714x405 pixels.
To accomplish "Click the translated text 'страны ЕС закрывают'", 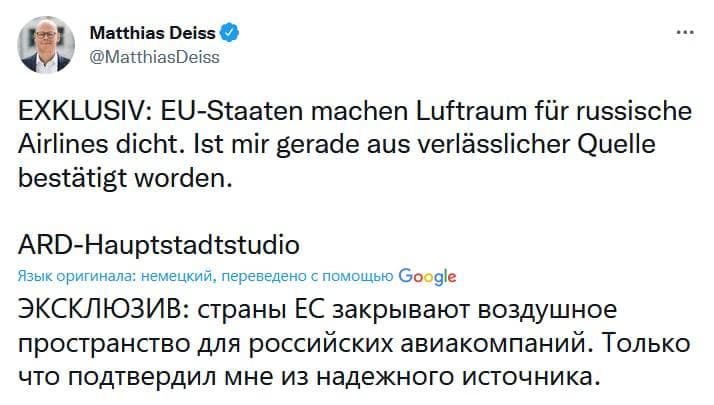I will click(307, 308).
